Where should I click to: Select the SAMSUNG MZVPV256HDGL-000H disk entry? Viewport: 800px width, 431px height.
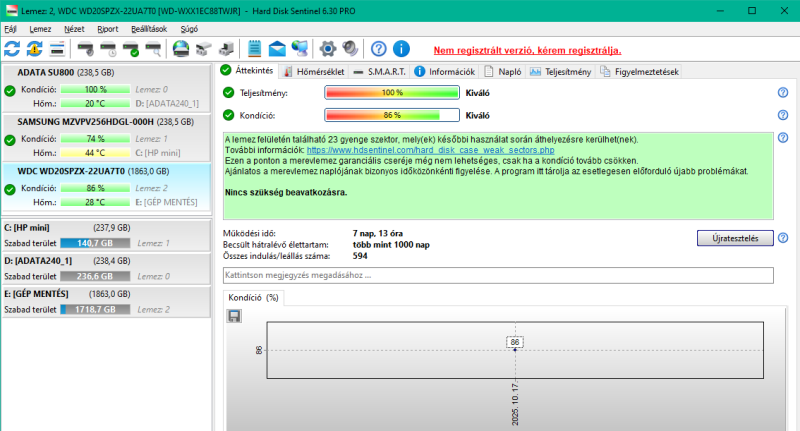[x=106, y=137]
